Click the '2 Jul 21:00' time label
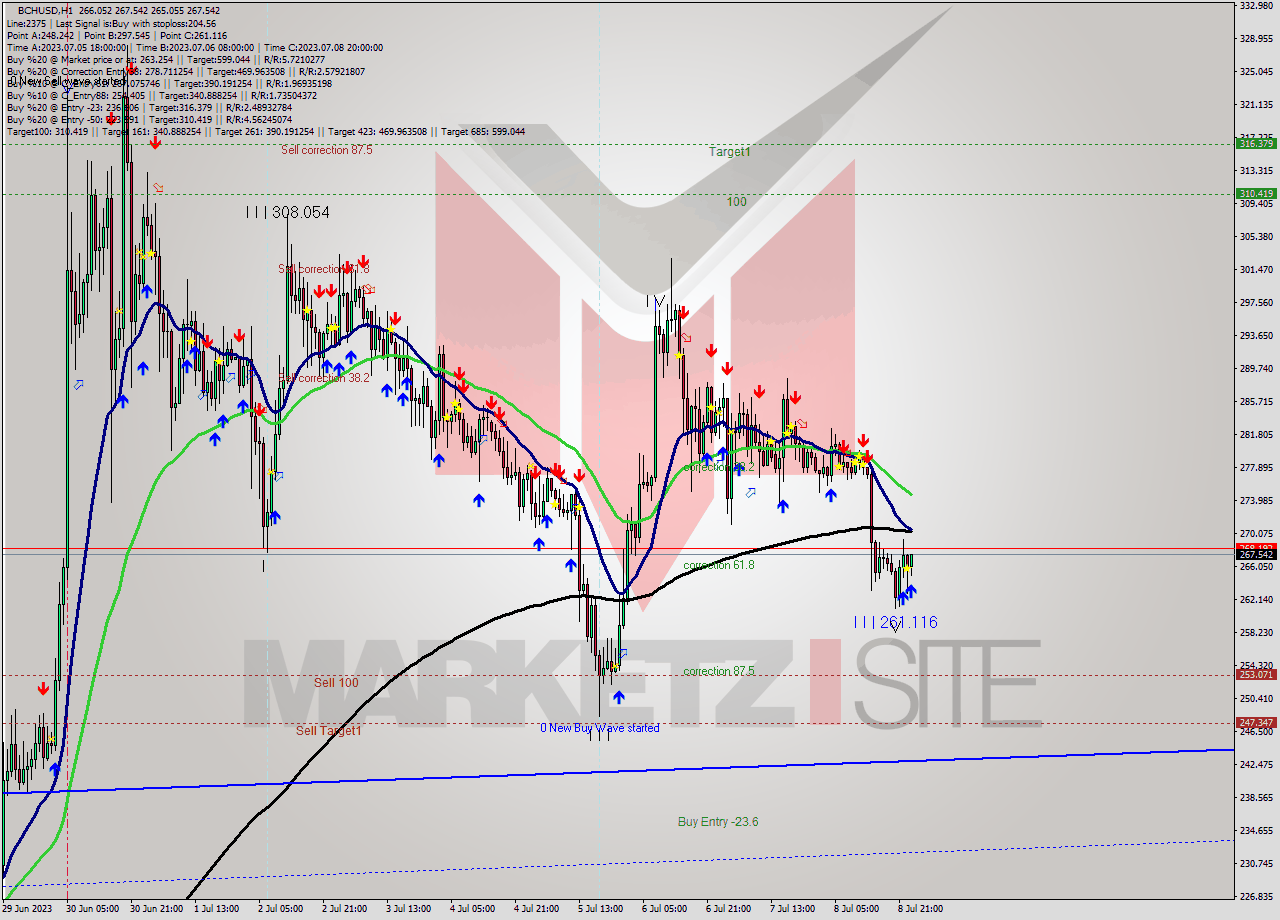 (x=345, y=909)
